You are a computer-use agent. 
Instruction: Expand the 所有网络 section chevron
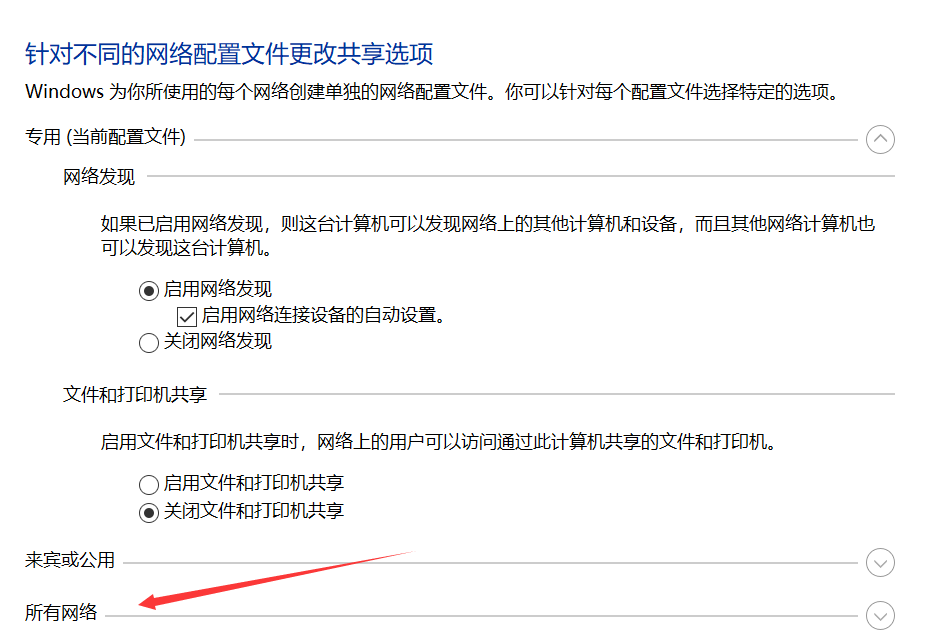(x=880, y=616)
